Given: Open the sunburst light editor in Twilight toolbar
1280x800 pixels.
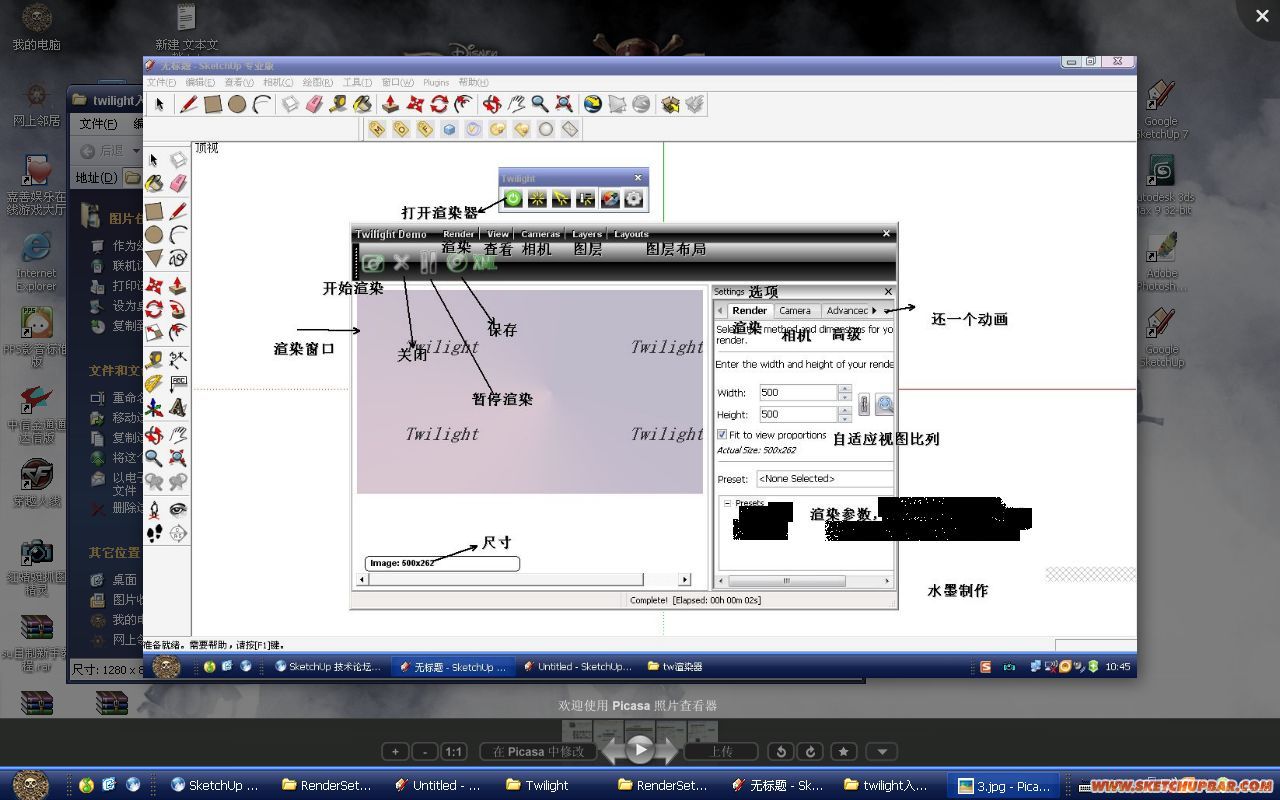Looking at the screenshot, I should point(537,199).
